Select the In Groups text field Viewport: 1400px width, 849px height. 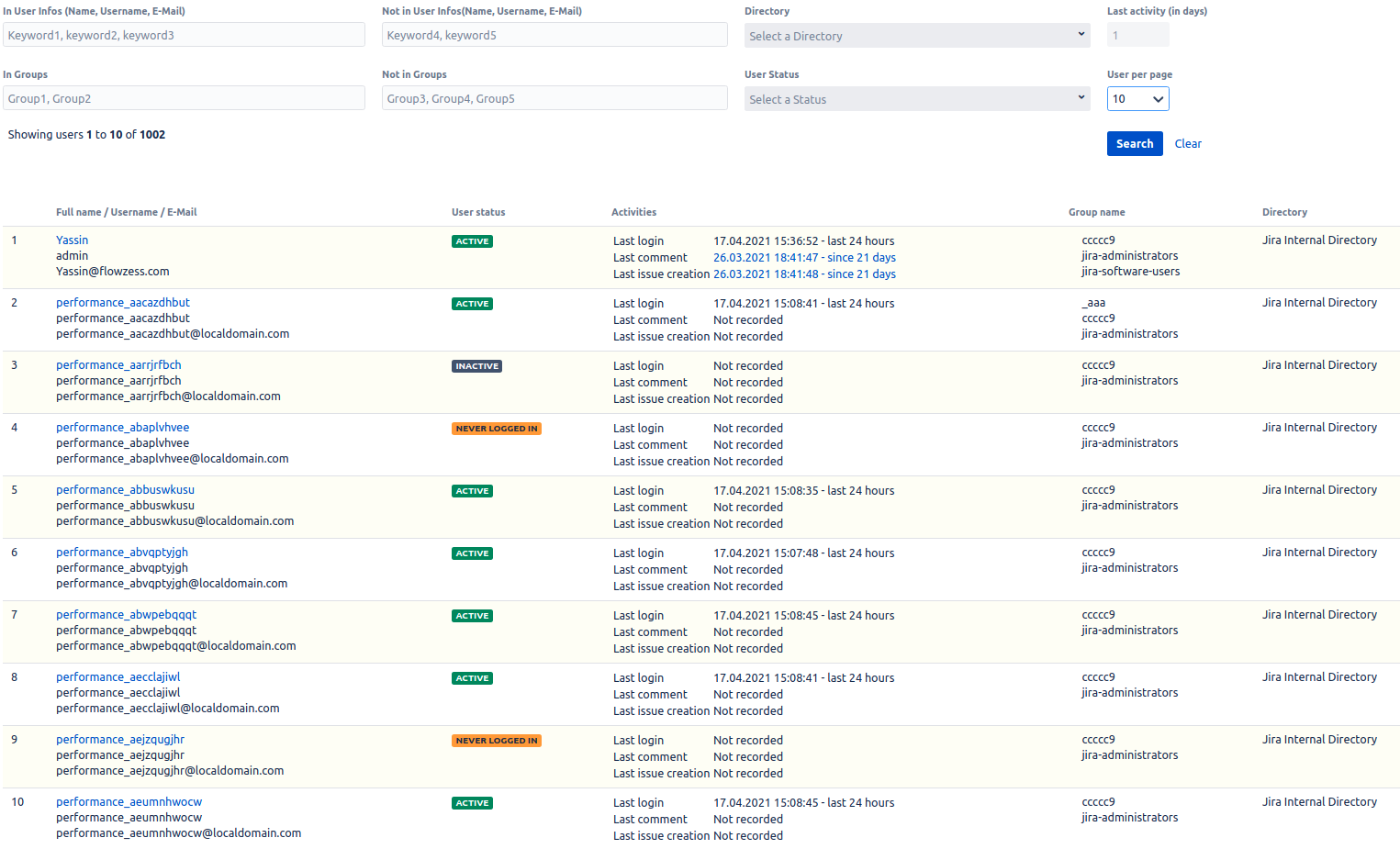pyautogui.click(x=184, y=99)
